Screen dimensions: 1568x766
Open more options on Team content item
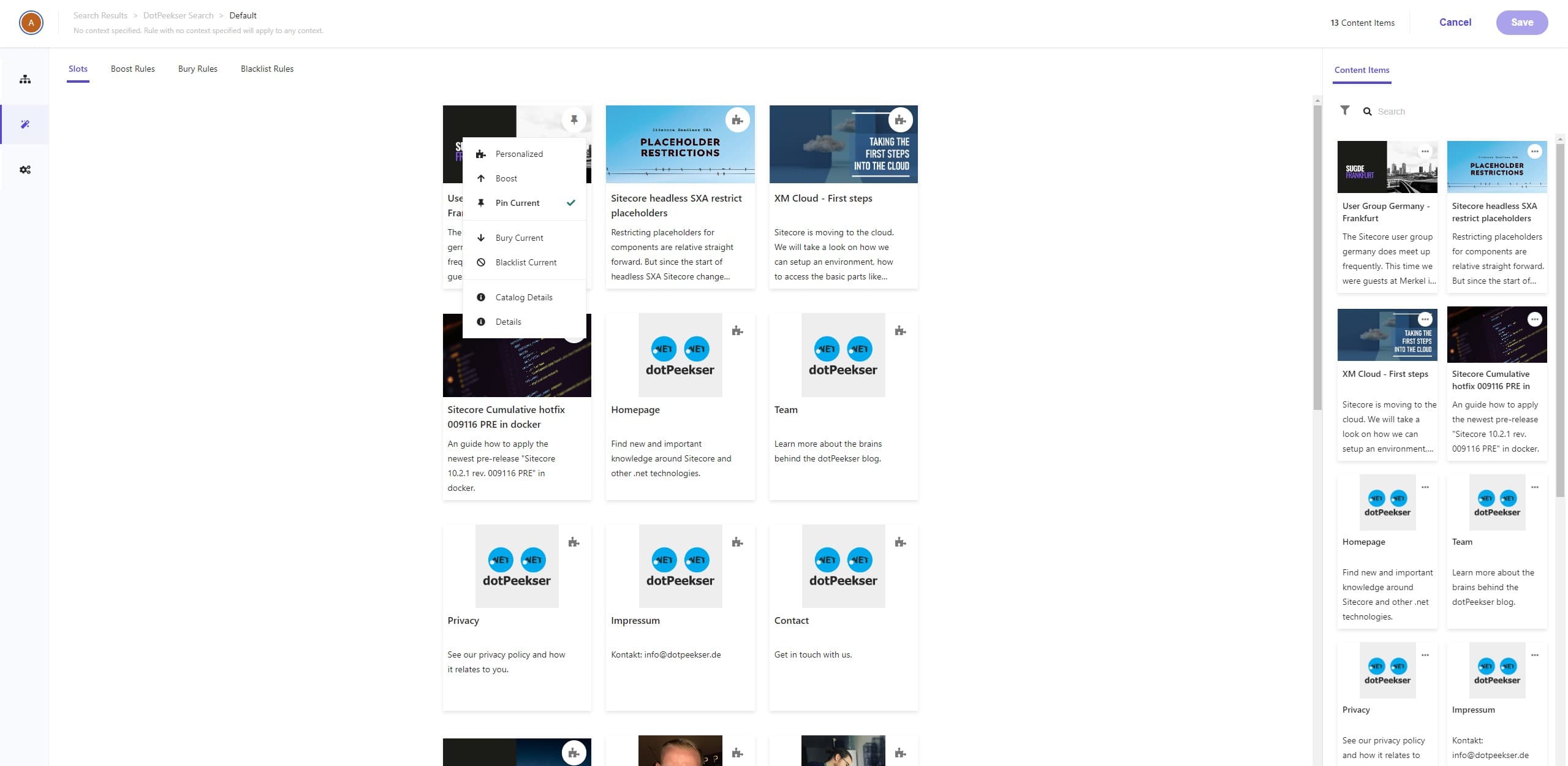[1535, 487]
